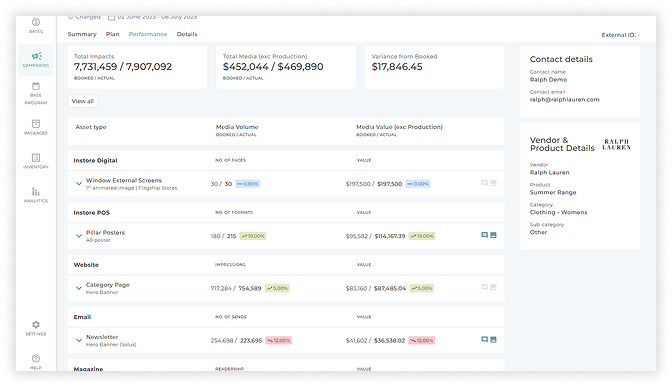Click the $114,167.39 actual value for Pillar Posters
672x387 pixels.
click(390, 236)
